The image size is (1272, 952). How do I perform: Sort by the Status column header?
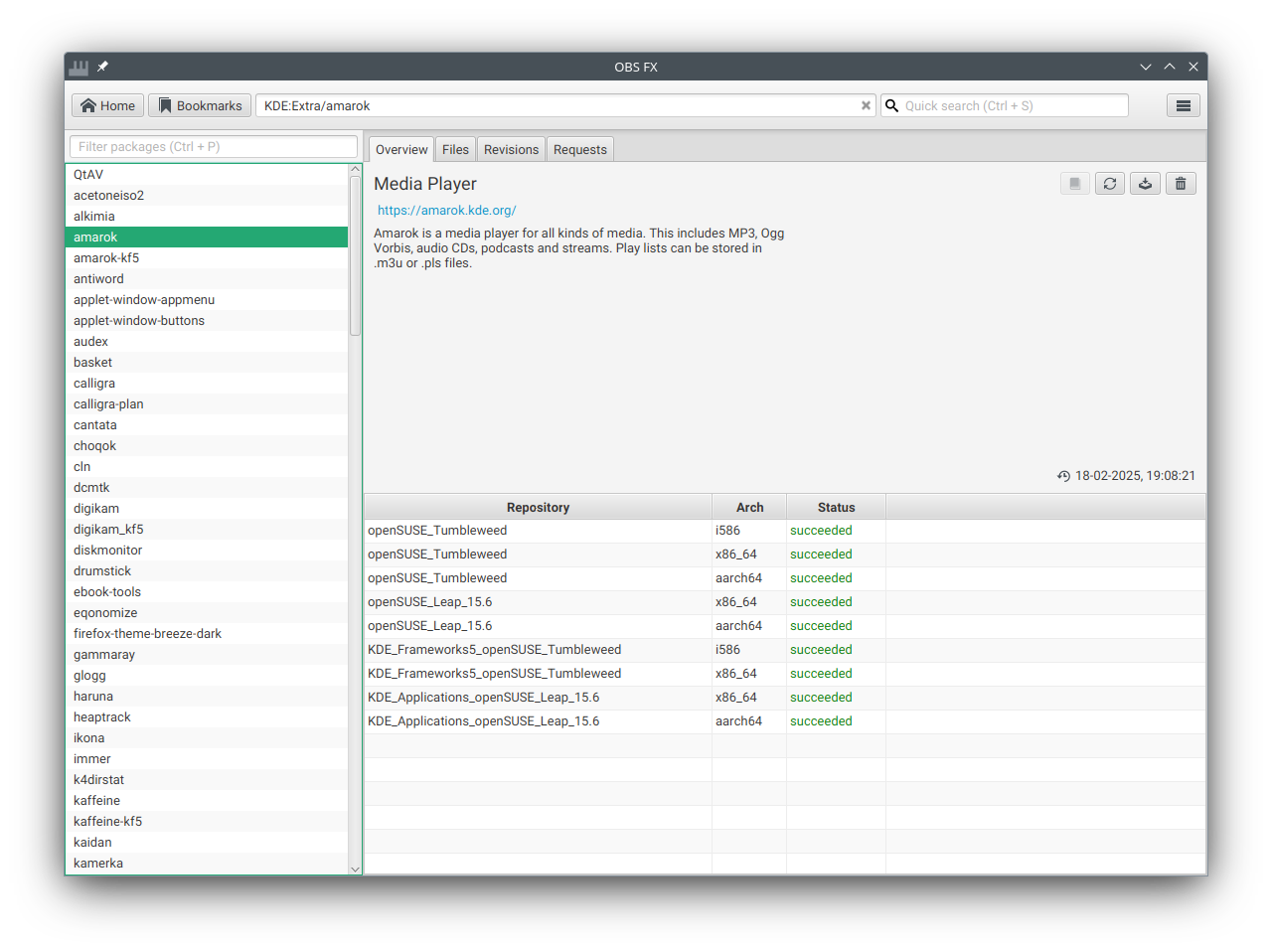coord(836,507)
